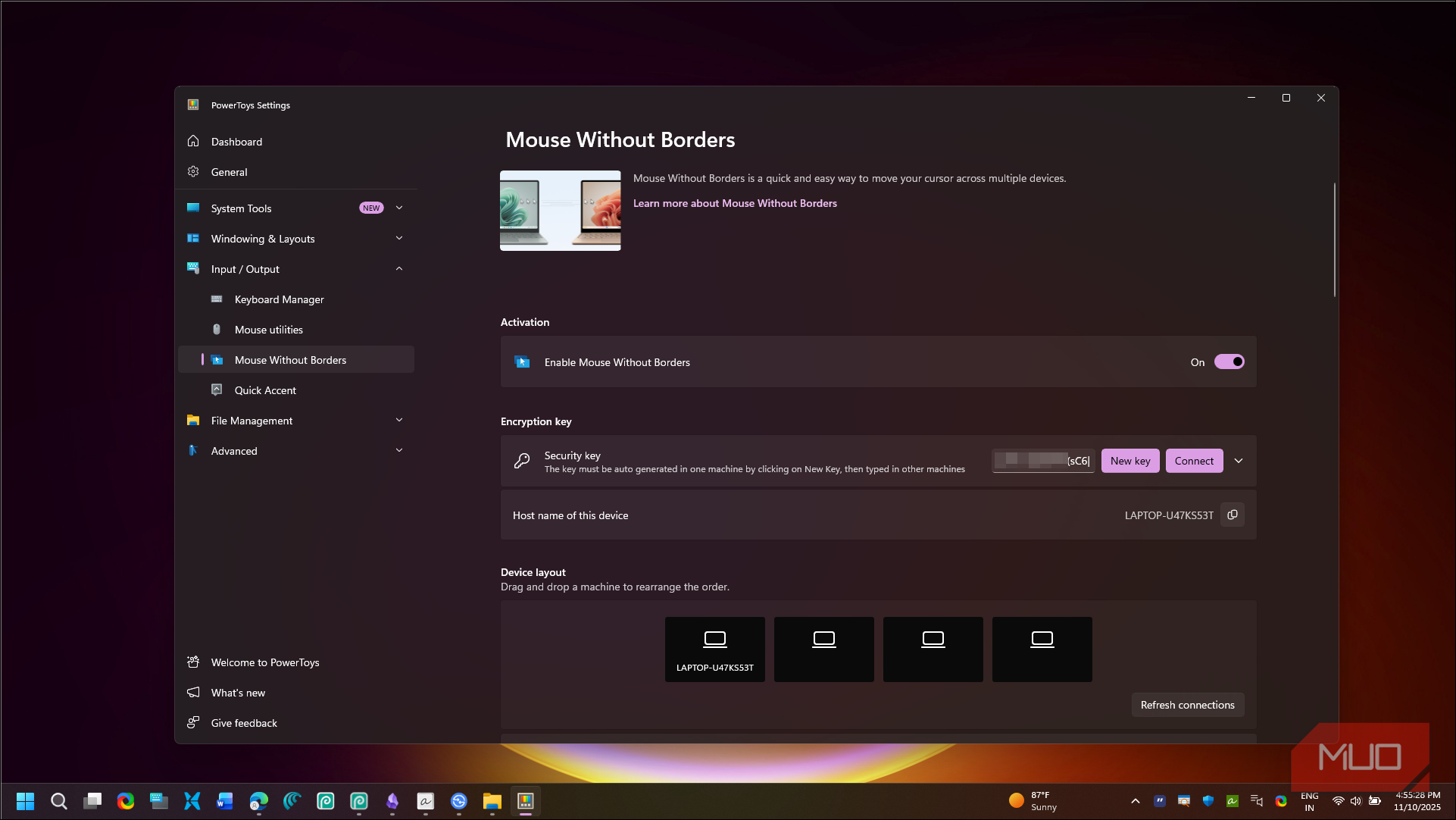The height and width of the screenshot is (820, 1456).
Task: Click the General gear icon
Action: pos(194,172)
